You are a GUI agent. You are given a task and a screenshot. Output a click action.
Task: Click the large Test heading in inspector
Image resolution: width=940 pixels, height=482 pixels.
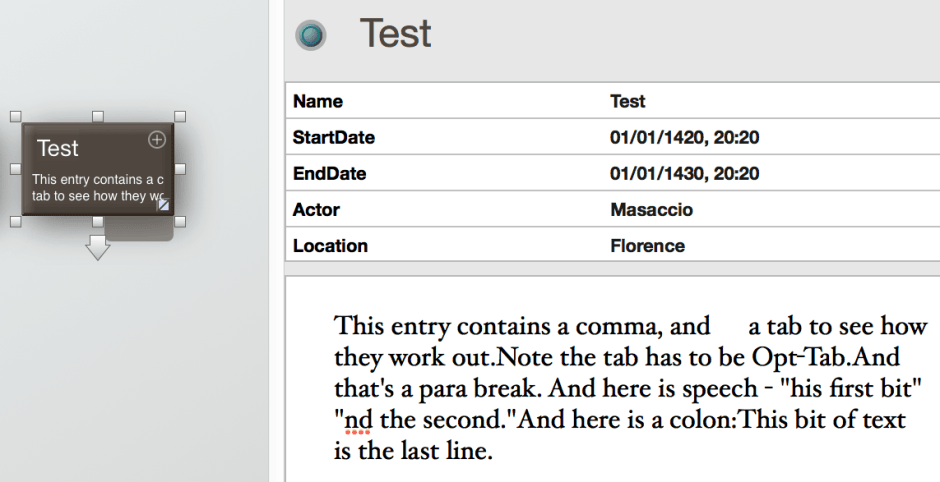point(395,34)
